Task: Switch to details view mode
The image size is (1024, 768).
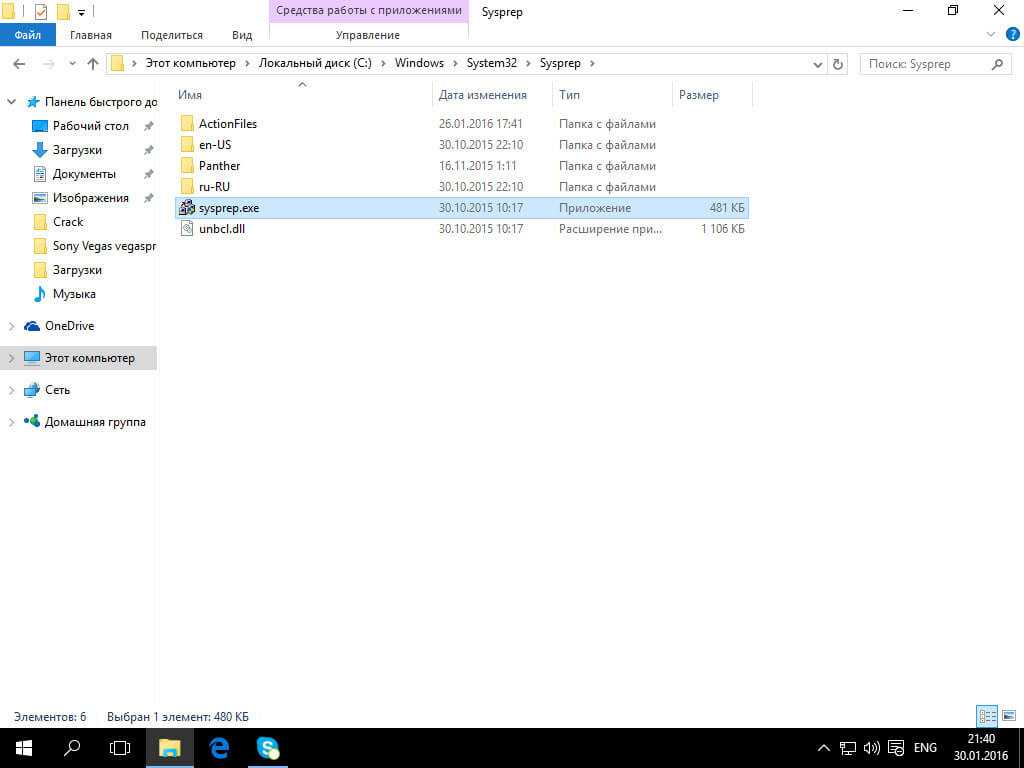Action: (986, 716)
